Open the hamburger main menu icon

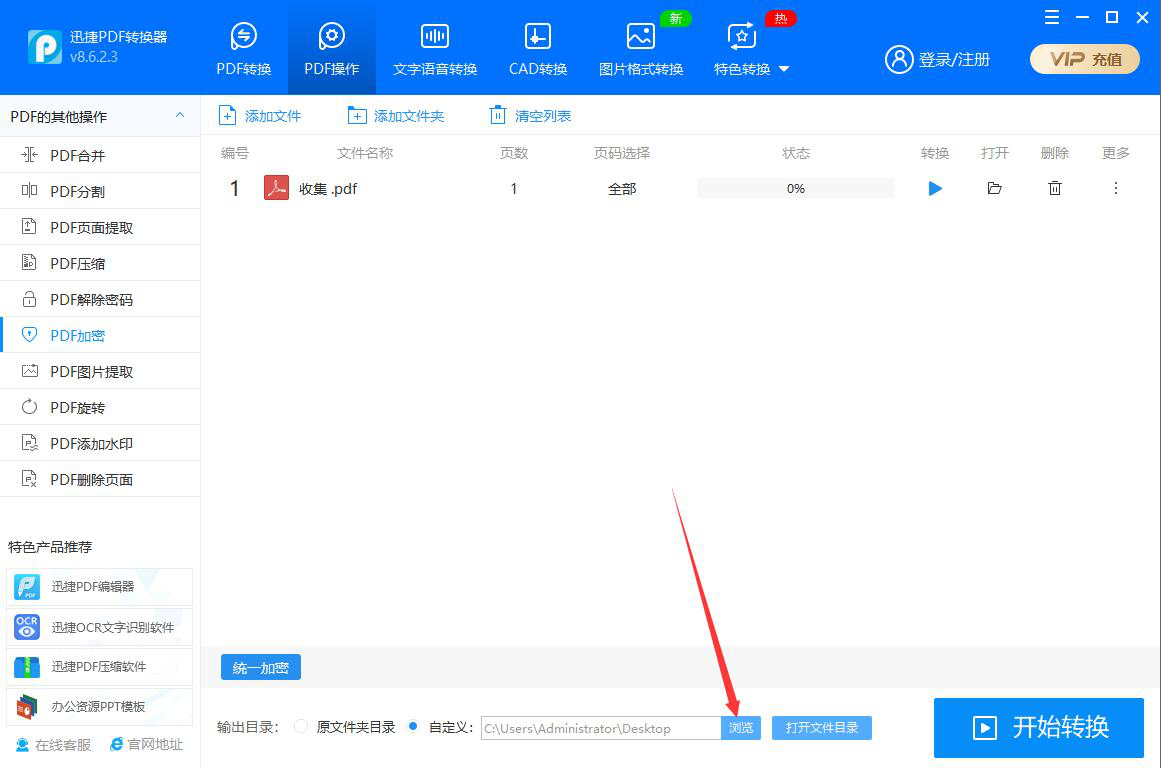pos(1051,17)
